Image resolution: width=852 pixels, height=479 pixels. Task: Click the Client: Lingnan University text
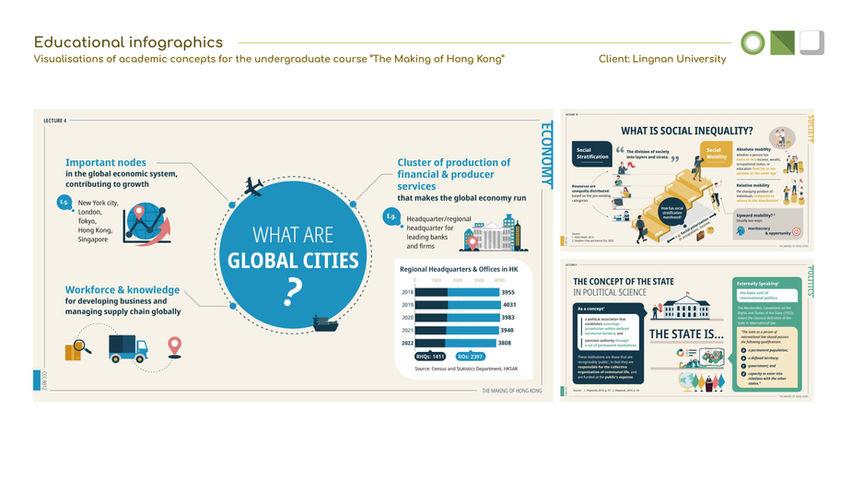click(x=662, y=59)
